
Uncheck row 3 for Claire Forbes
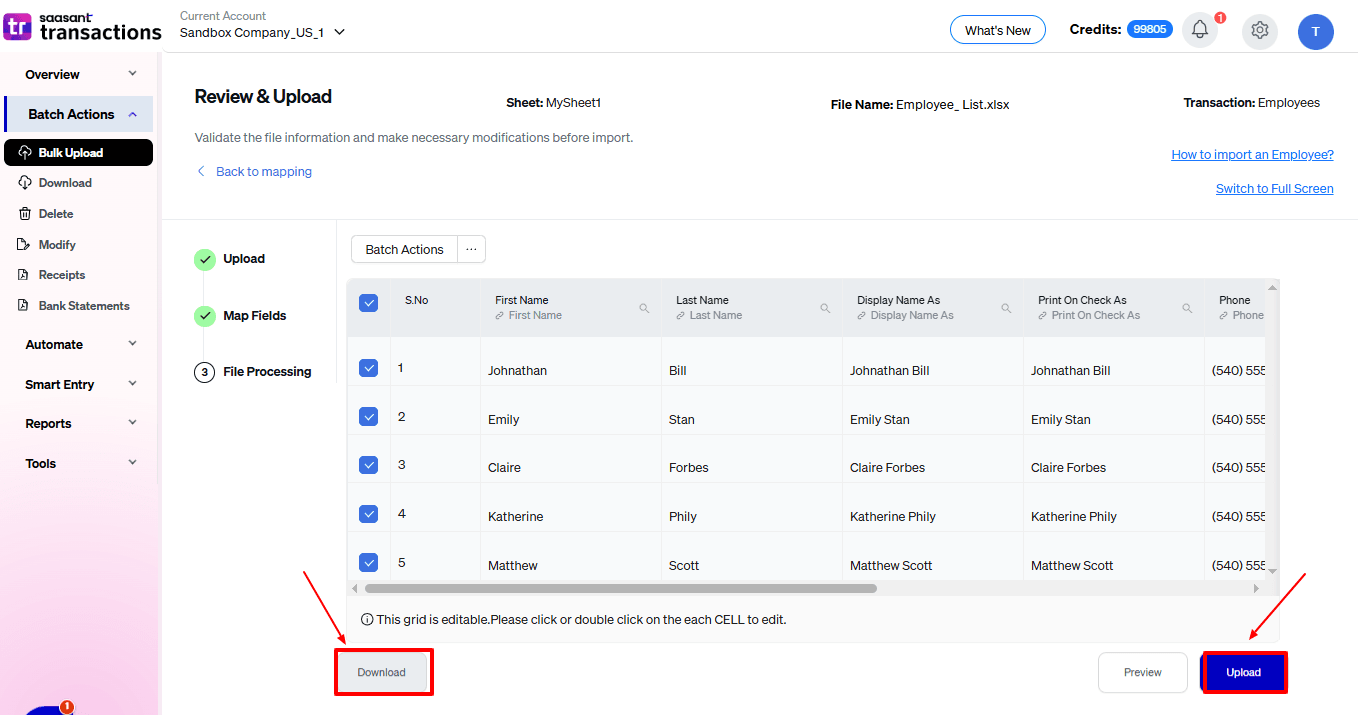(368, 464)
